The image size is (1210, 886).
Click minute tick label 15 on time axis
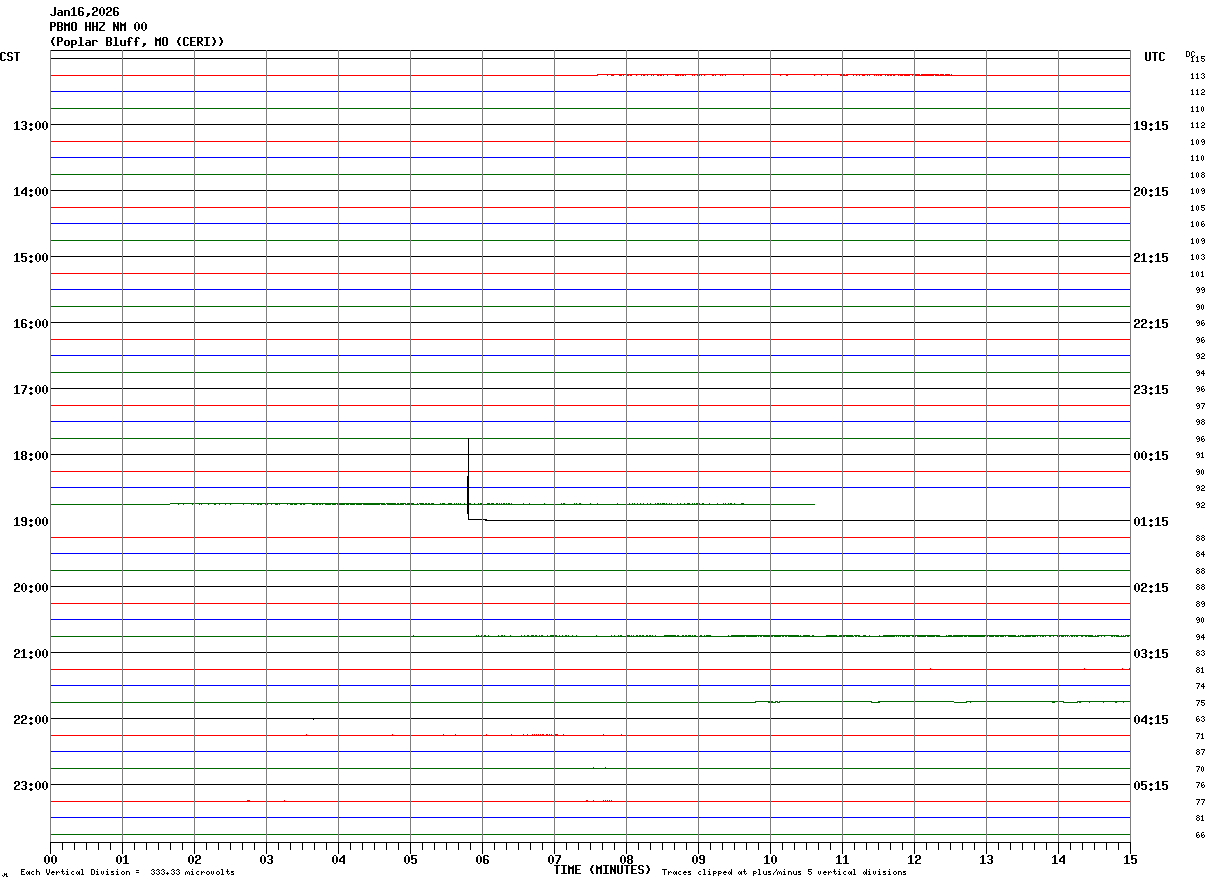[1130, 859]
